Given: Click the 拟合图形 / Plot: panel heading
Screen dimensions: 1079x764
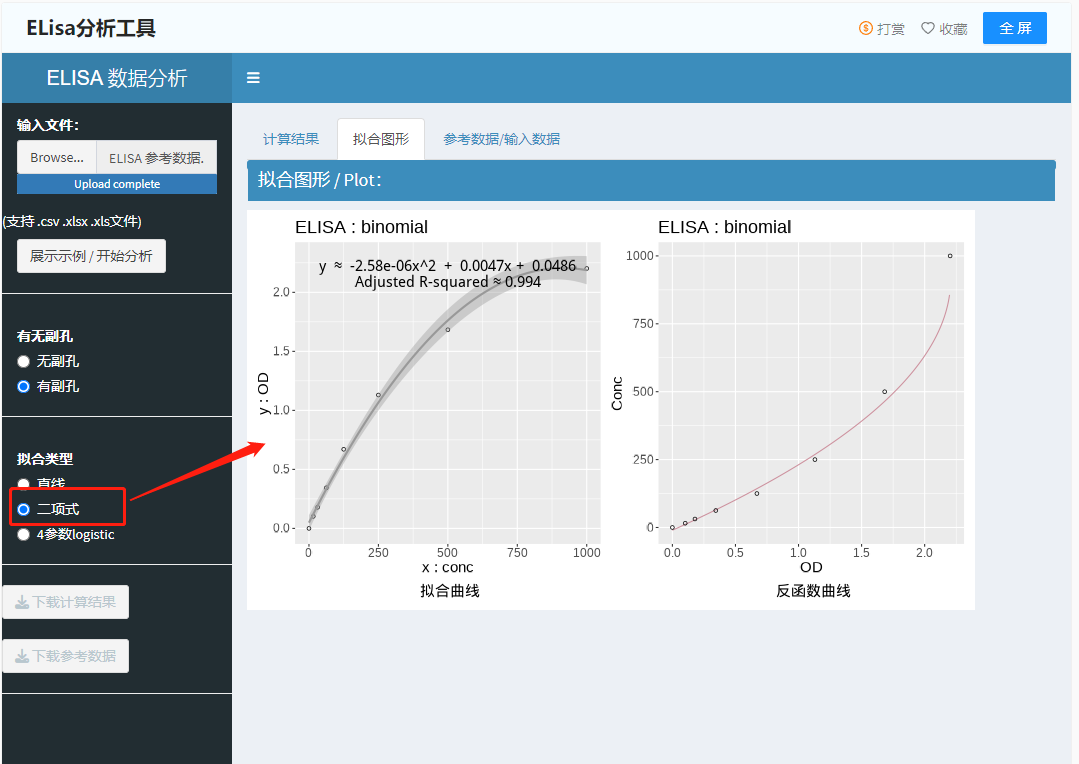Looking at the screenshot, I should point(319,180).
